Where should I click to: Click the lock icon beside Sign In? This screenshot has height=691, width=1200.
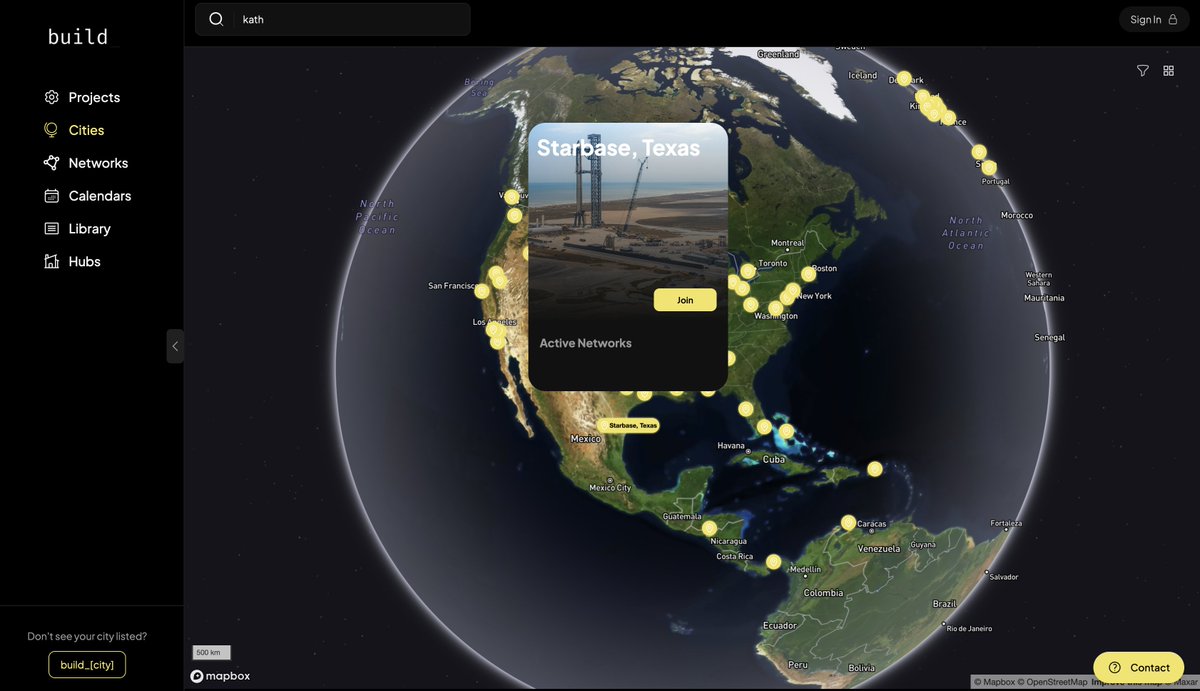1173,19
